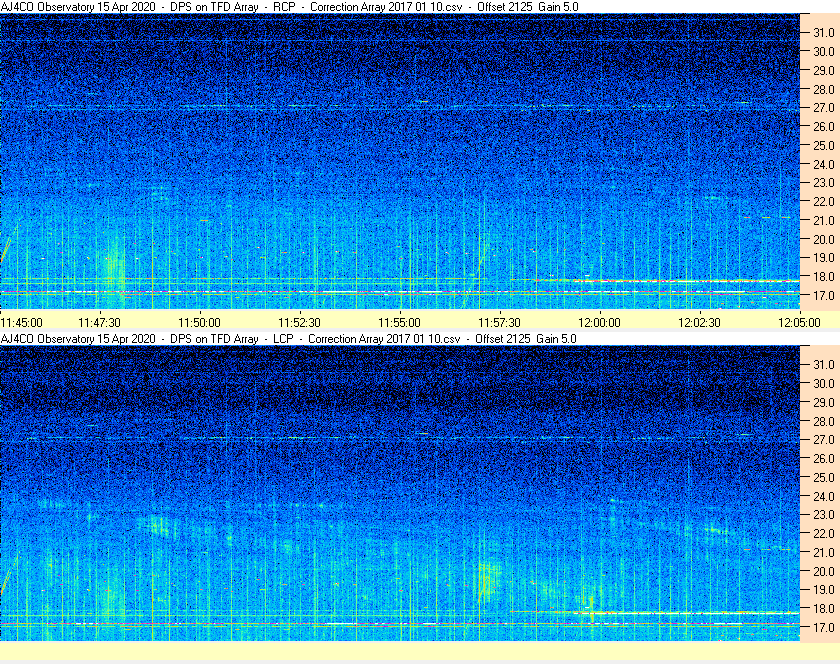Click 'Correction Array 2017 01 10.csv' in the LCP title
The height and width of the screenshot is (664, 840).
tap(384, 339)
